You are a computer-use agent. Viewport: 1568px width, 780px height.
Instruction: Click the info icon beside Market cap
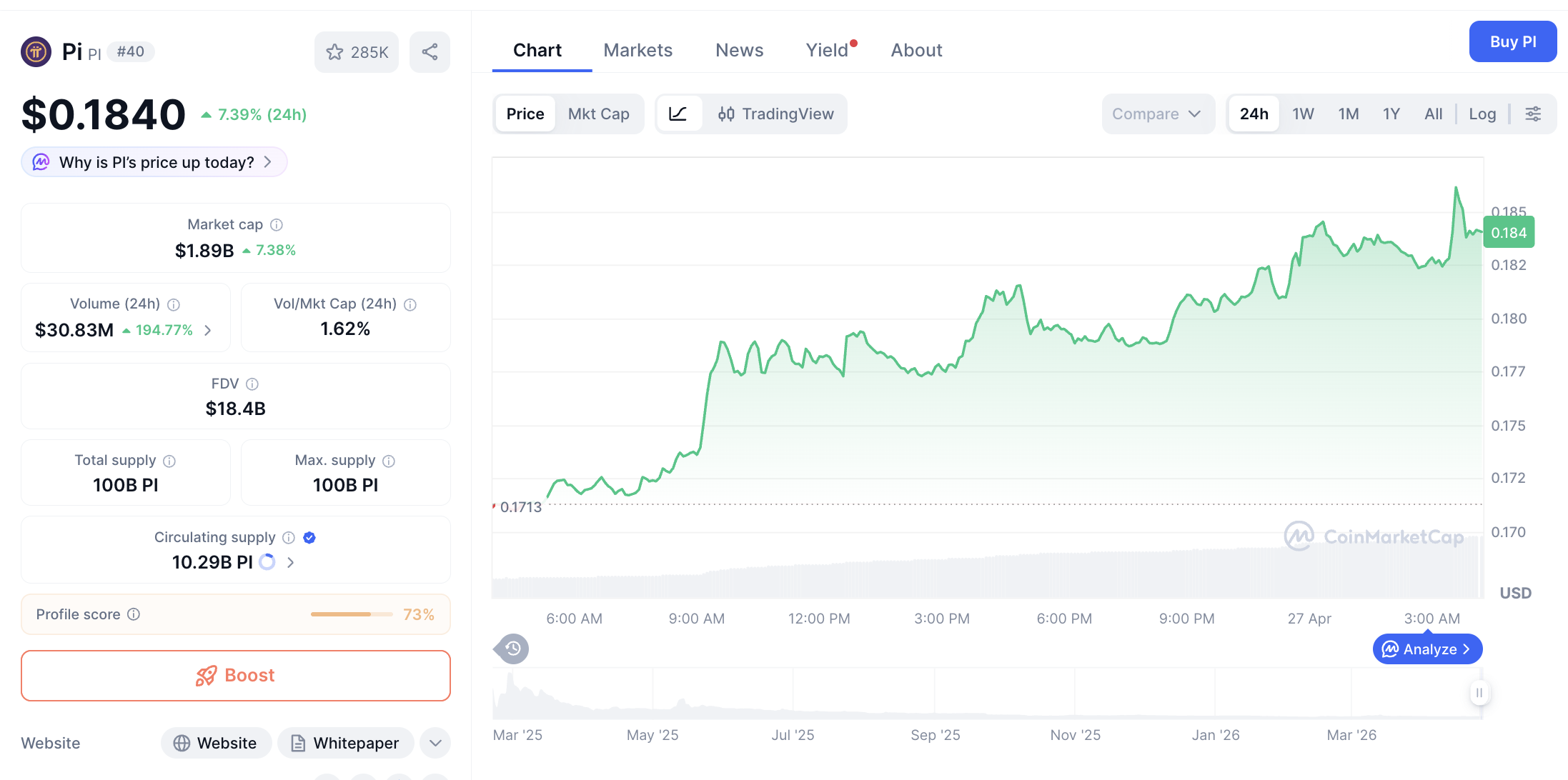pos(277,224)
